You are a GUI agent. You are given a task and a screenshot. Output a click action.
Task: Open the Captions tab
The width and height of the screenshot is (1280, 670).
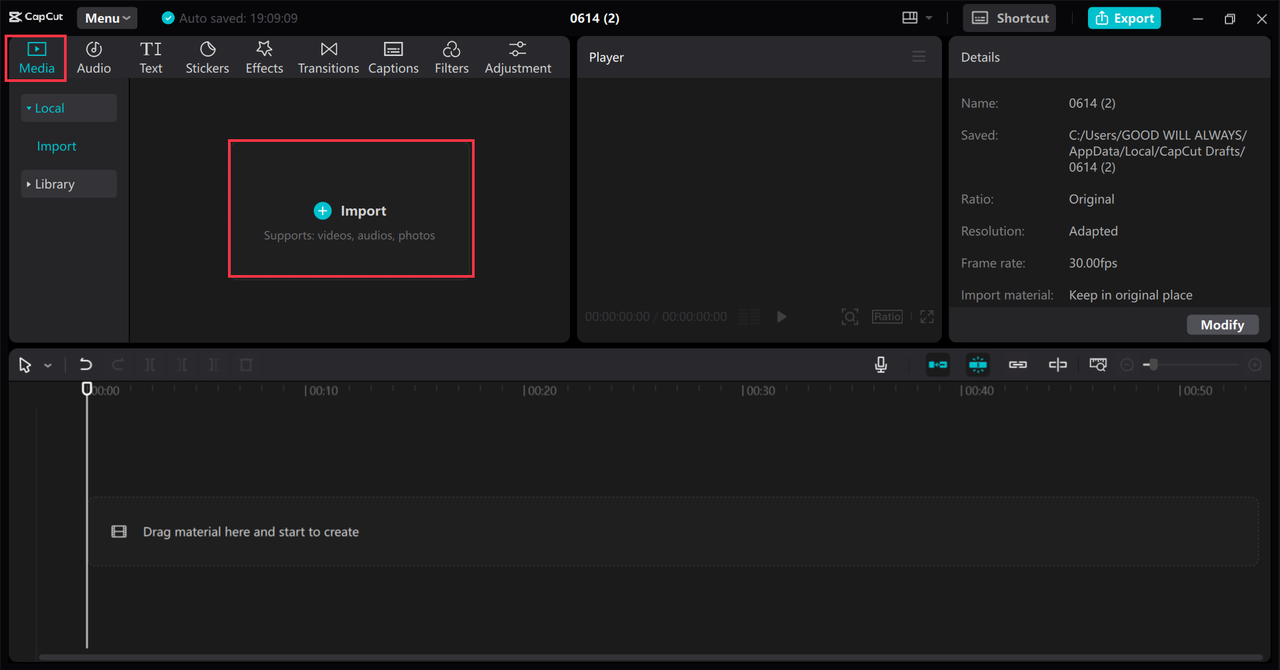(x=393, y=58)
